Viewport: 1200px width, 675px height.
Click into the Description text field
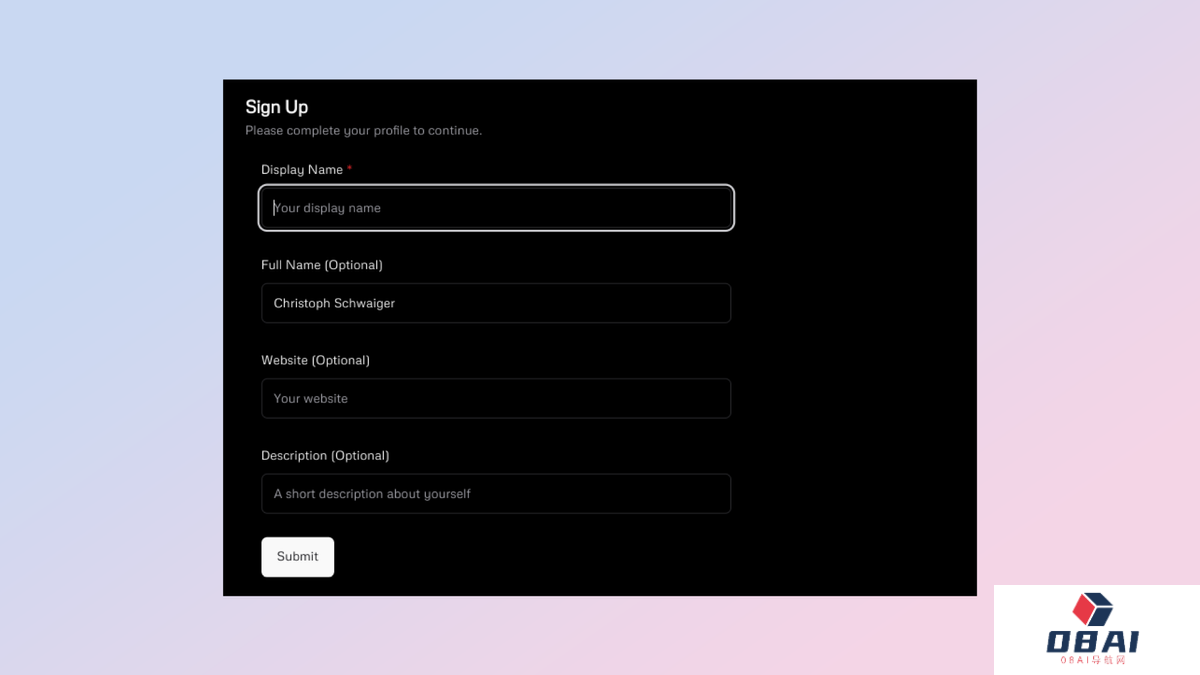click(x=496, y=493)
